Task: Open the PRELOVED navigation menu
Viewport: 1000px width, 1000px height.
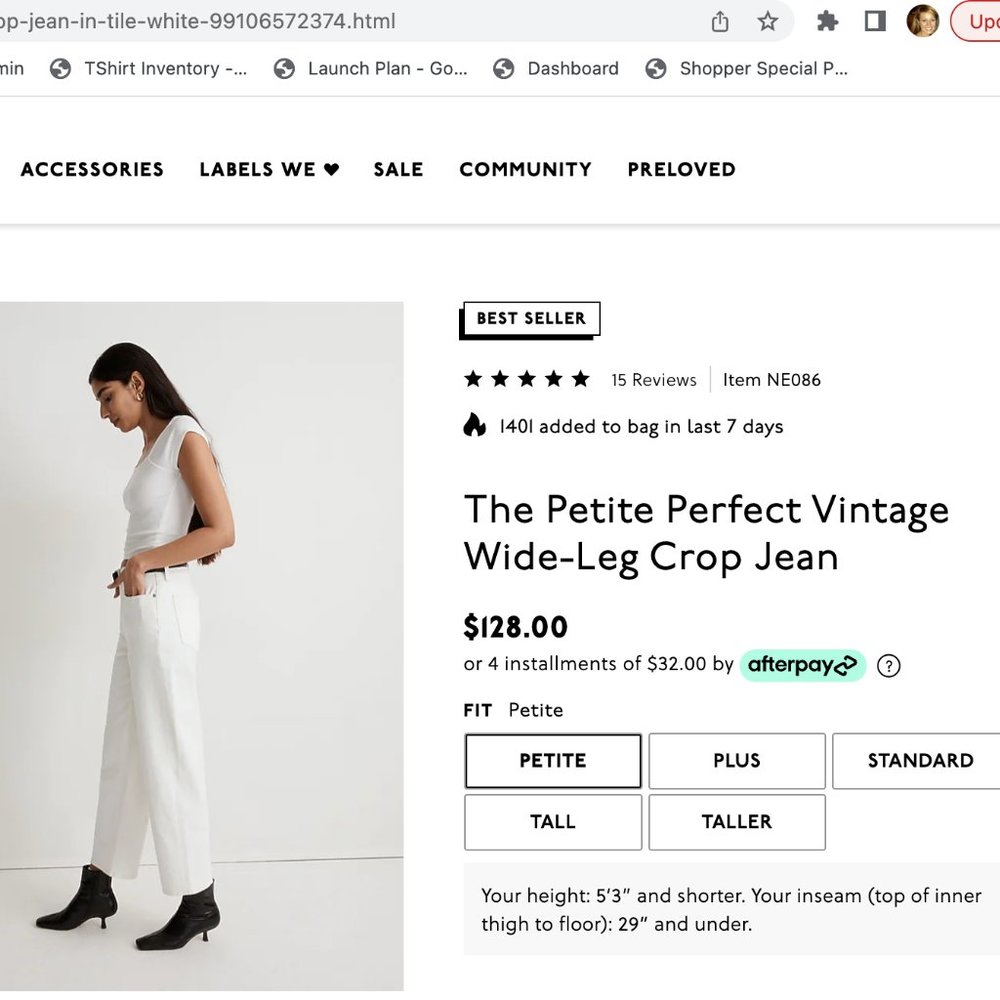Action: 681,169
